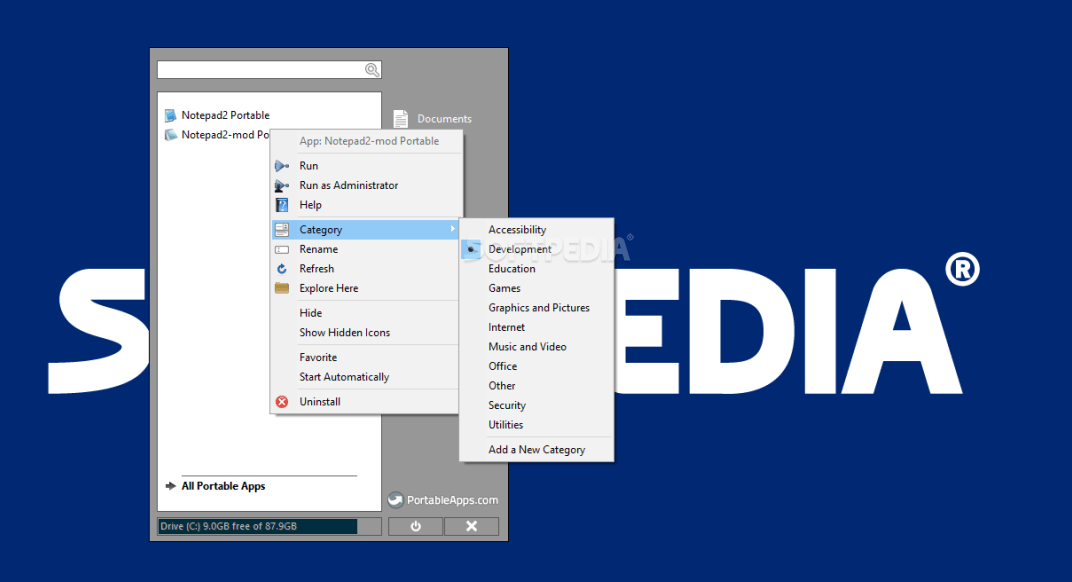Click the Rename menu icon
The width and height of the screenshot is (1072, 582).
pos(282,250)
